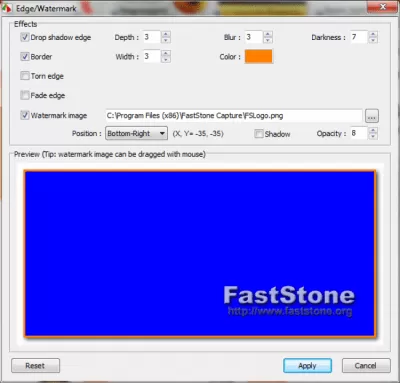The height and width of the screenshot is (383, 400).
Task: Click the watermark image path field
Action: (234, 116)
